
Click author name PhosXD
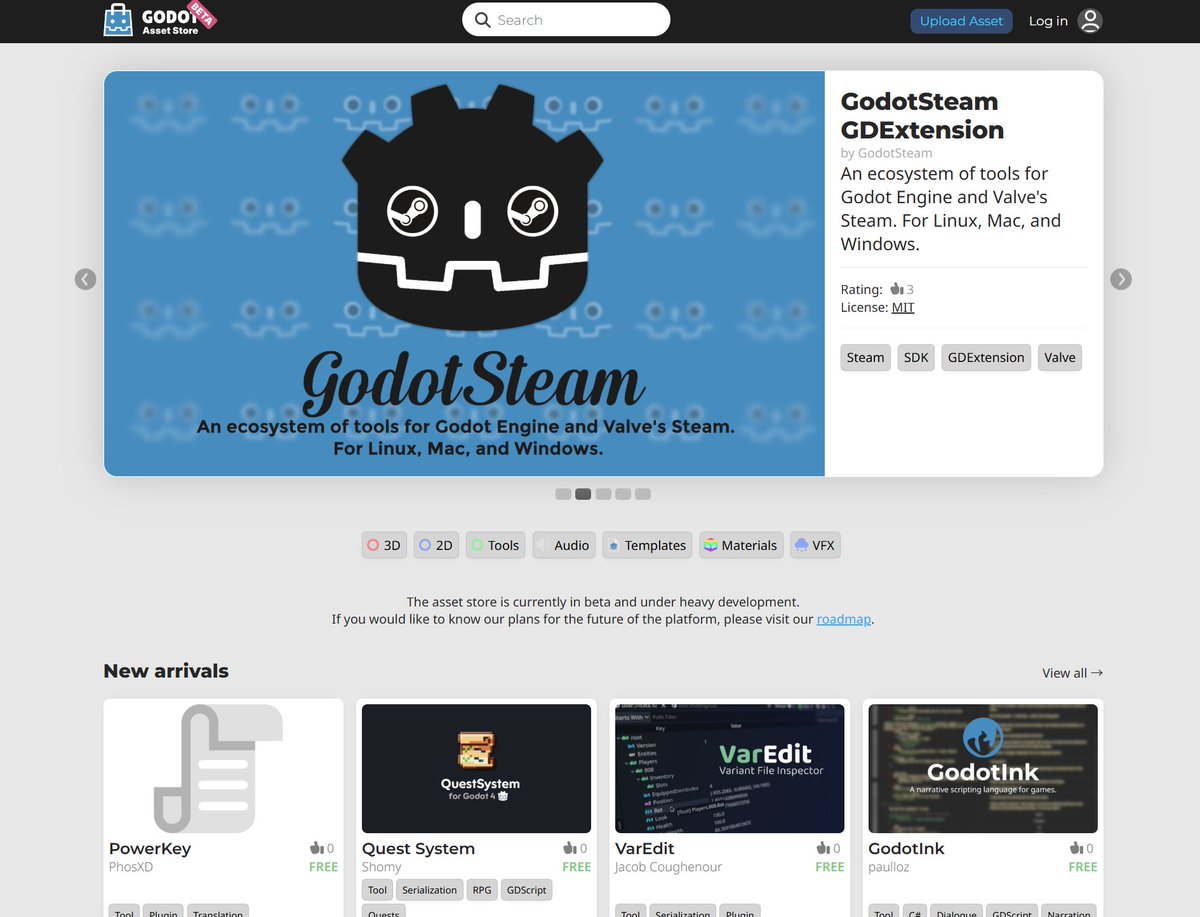(x=131, y=867)
